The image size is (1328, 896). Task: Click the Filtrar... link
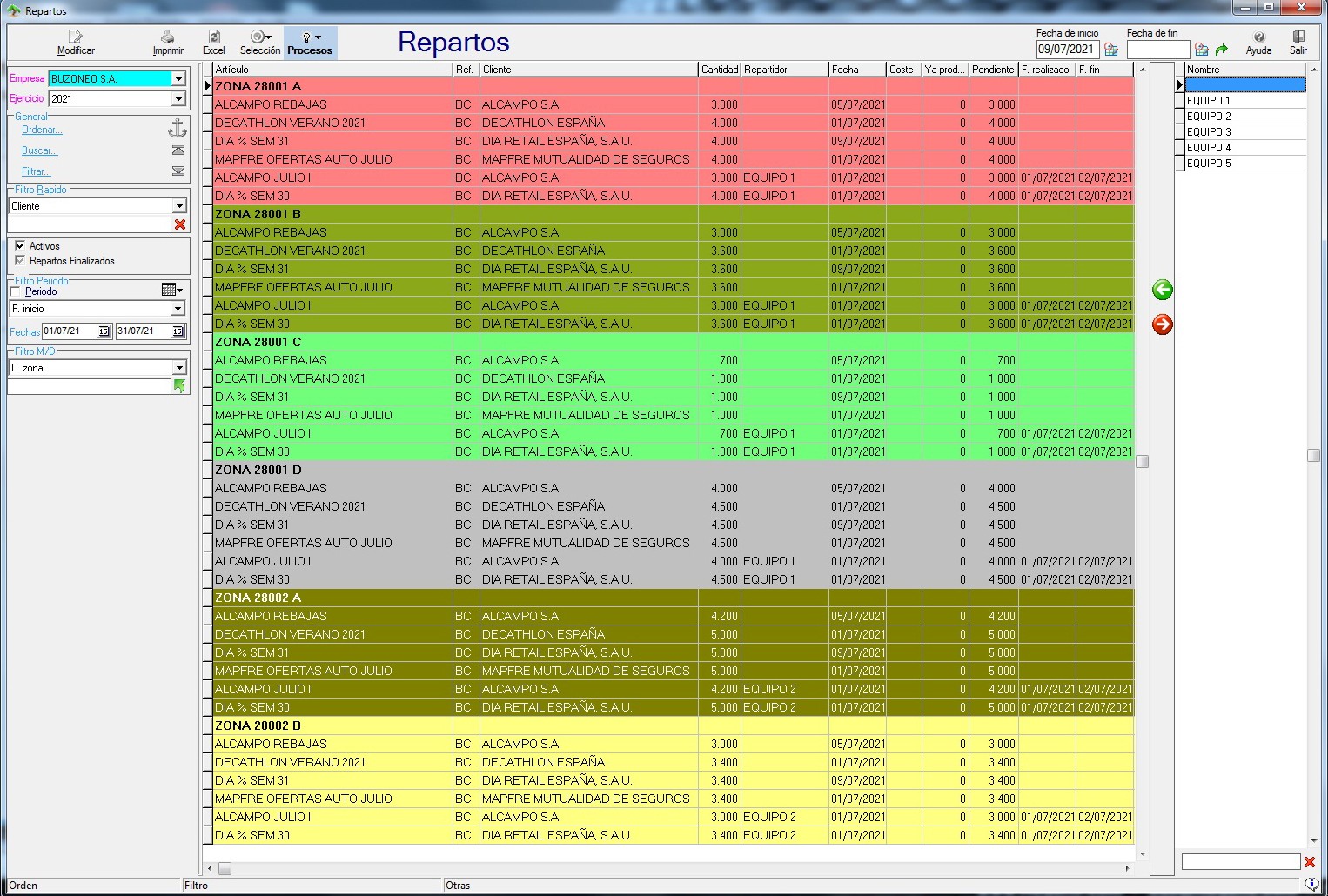37,171
